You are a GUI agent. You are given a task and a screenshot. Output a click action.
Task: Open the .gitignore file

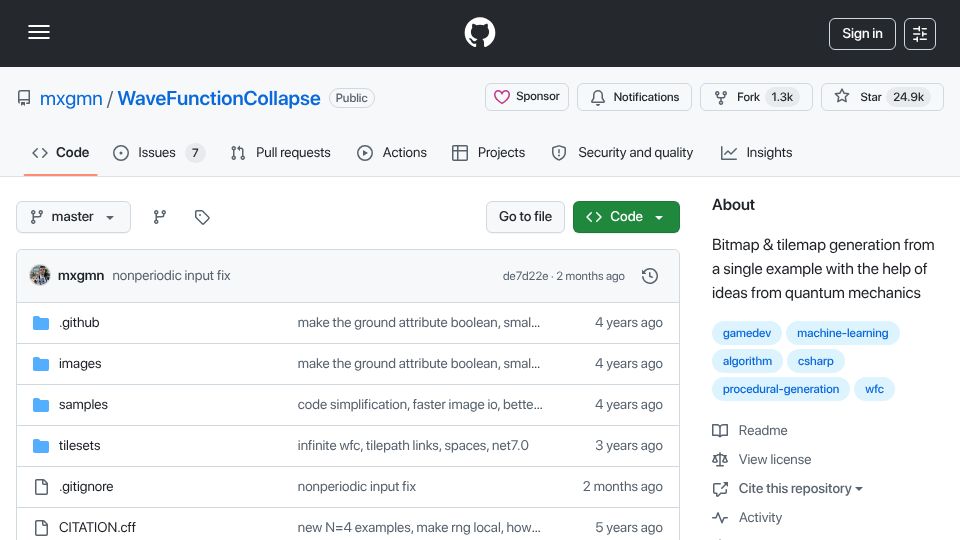click(86, 487)
